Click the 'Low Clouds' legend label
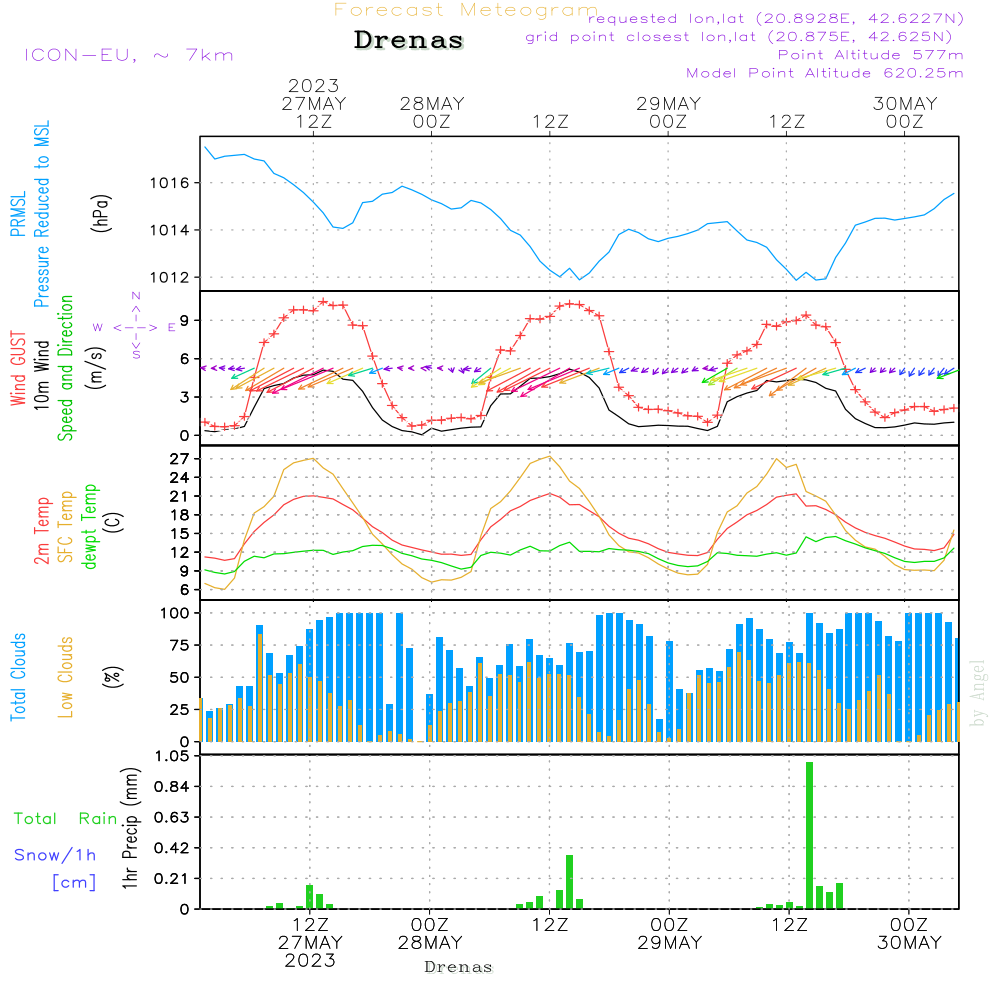Image resolution: width=1000 pixels, height=1000 pixels. (x=66, y=677)
